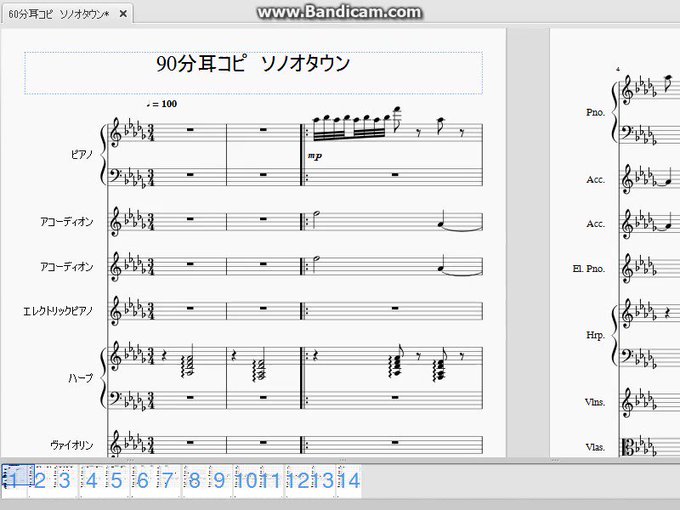Jump to page 13 in the navigator

[x=323, y=481]
